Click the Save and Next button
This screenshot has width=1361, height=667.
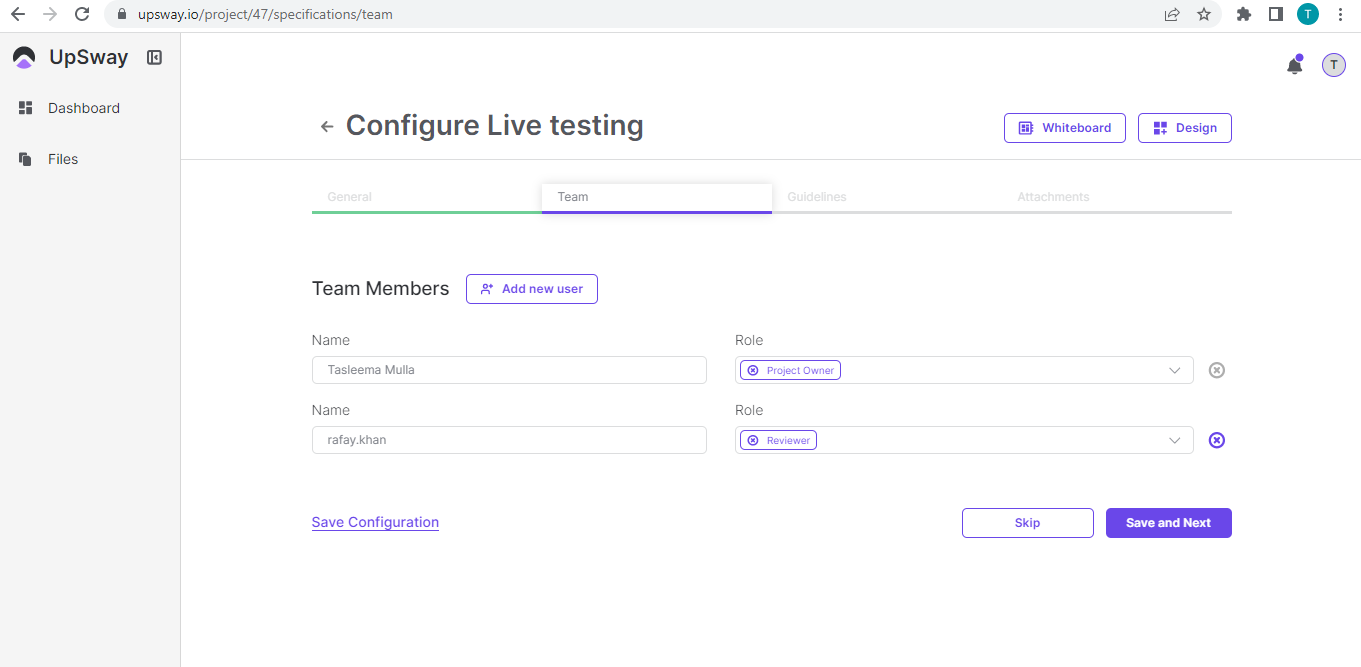click(1168, 523)
